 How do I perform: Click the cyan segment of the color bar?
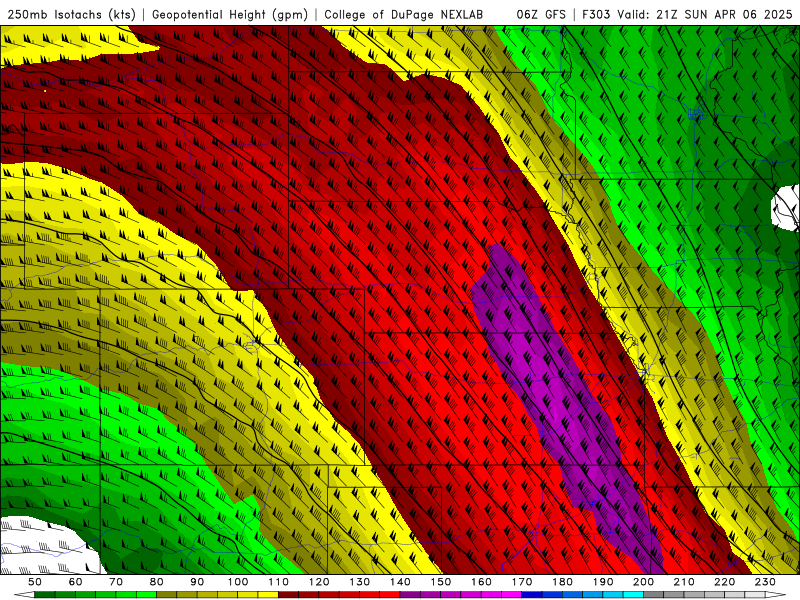coord(633,595)
